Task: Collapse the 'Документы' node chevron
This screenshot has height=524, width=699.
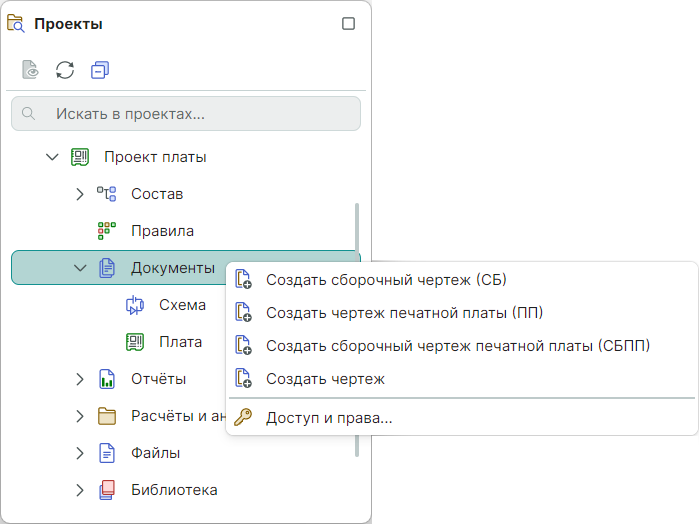Action: [x=80, y=268]
